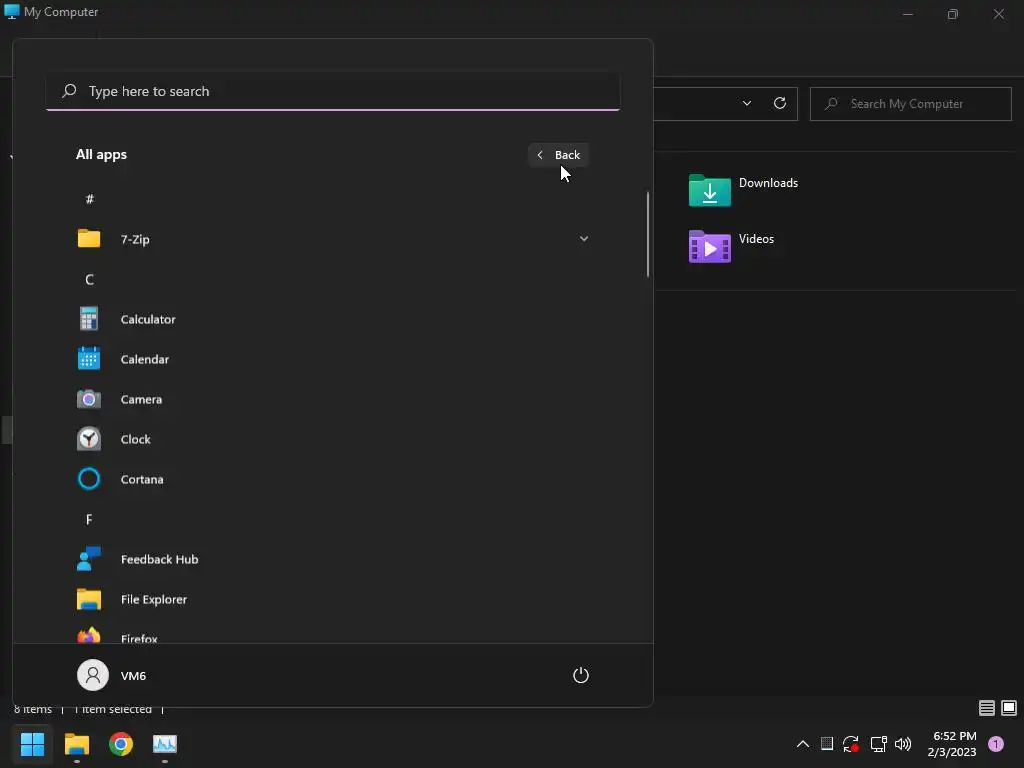Open the Feedback Hub icon
Image resolution: width=1024 pixels, height=768 pixels.
click(x=89, y=559)
